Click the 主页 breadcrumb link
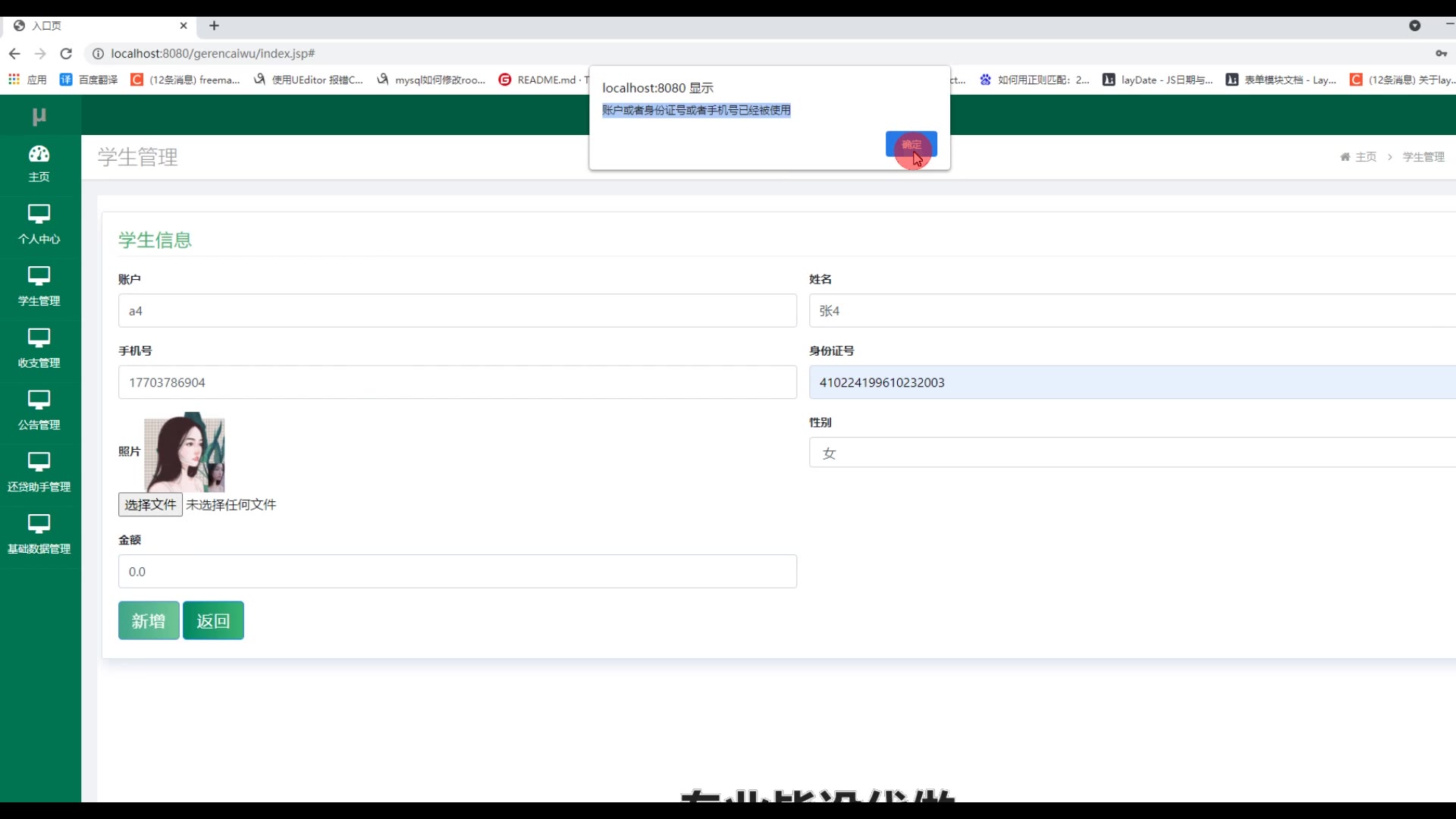 point(1365,157)
